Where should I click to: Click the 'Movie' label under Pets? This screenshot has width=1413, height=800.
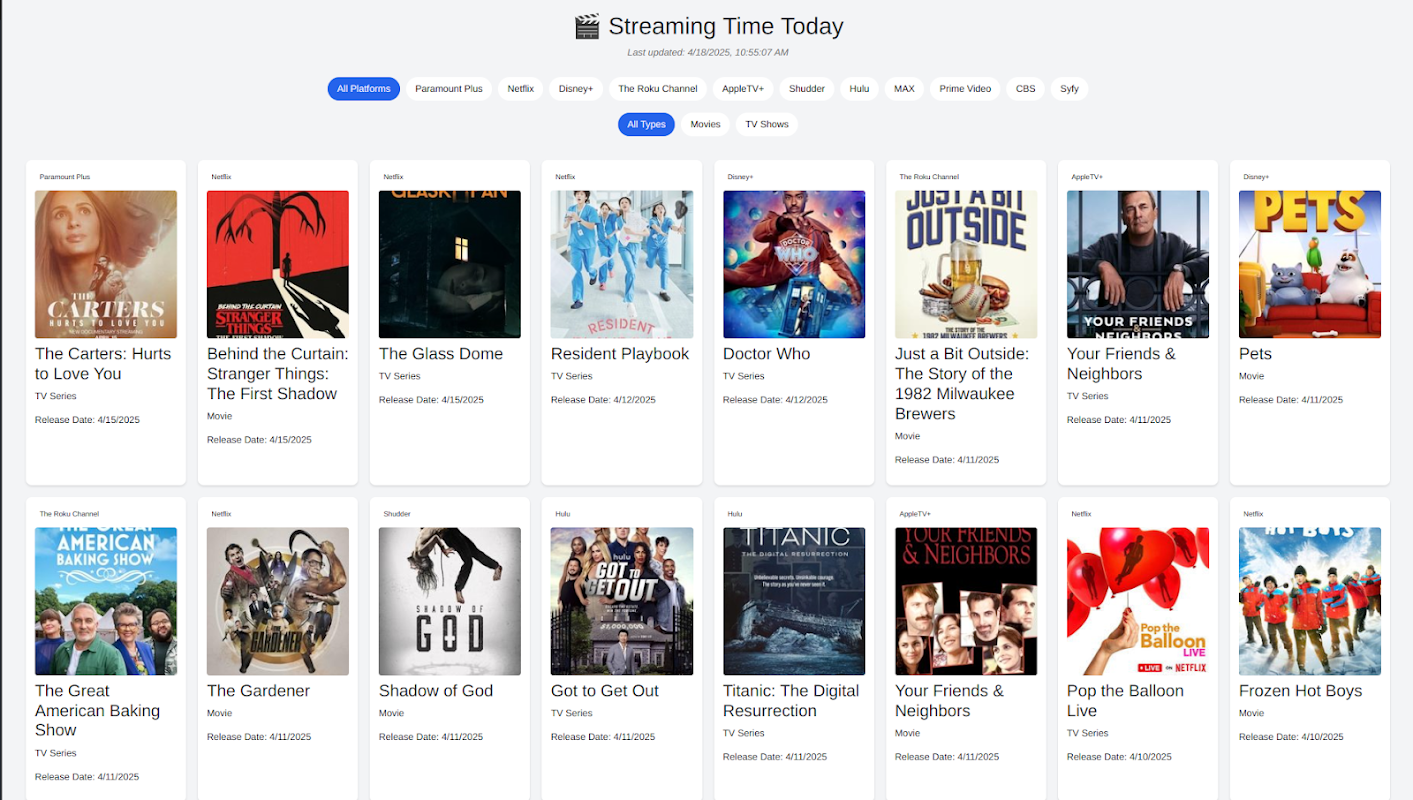[x=1252, y=377]
